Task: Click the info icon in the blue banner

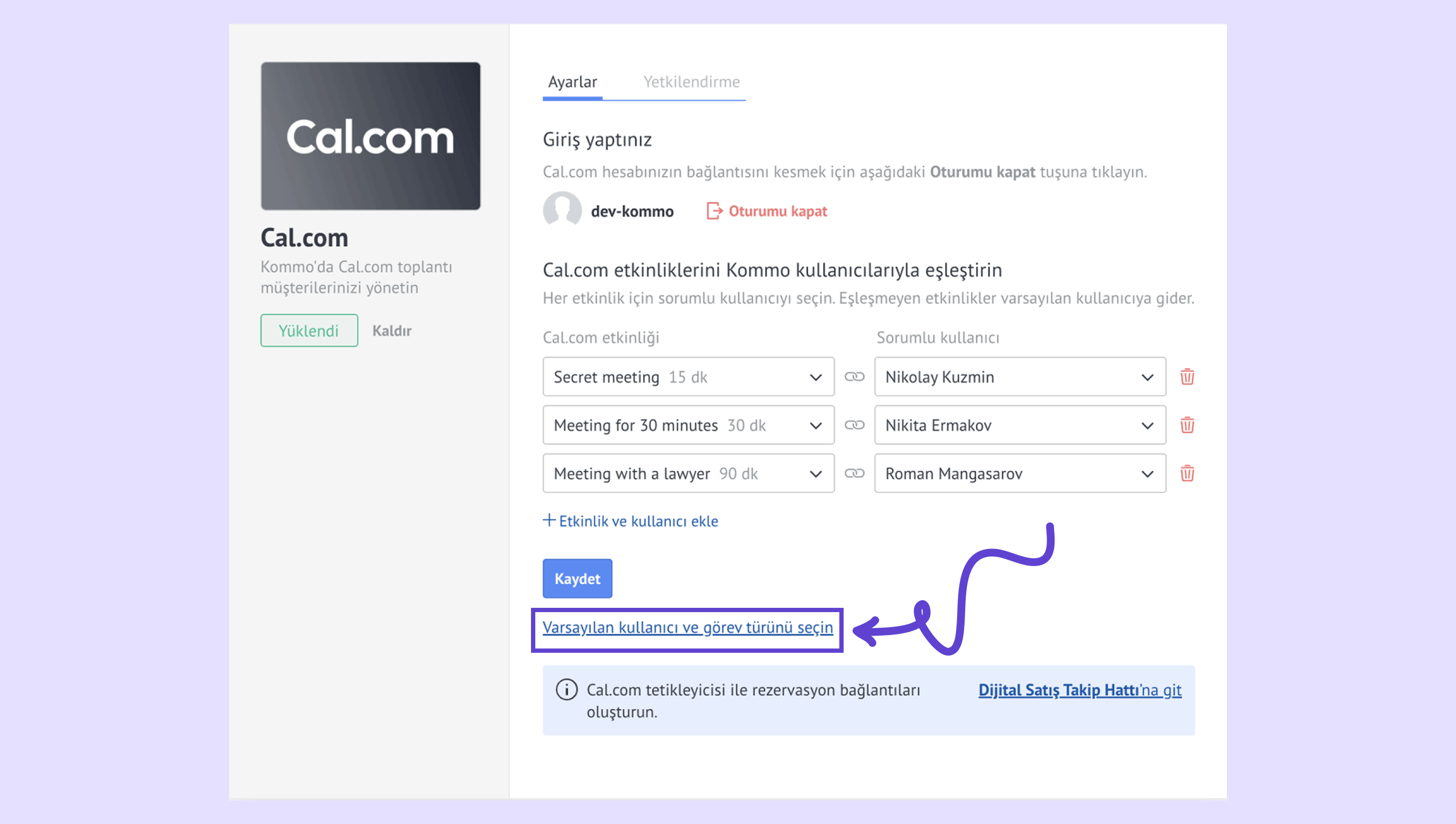Action: click(x=566, y=689)
